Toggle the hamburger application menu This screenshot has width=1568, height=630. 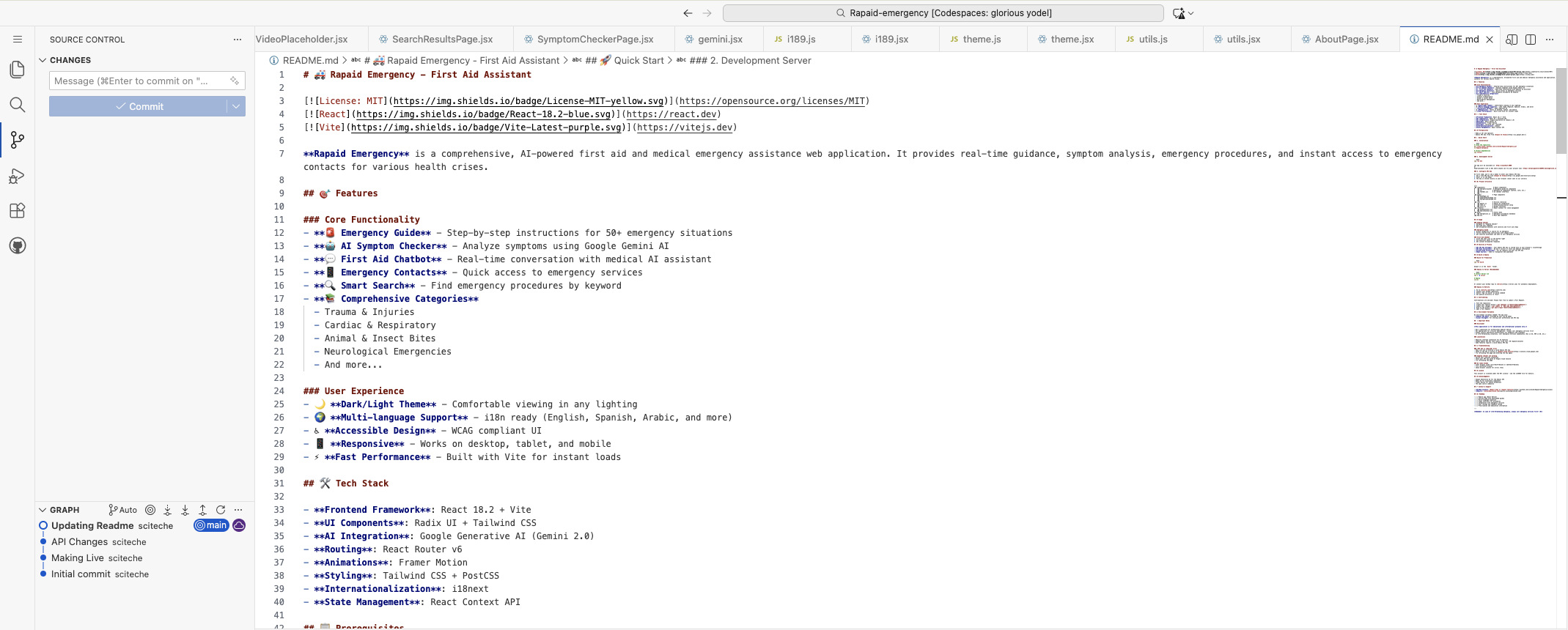click(18, 40)
